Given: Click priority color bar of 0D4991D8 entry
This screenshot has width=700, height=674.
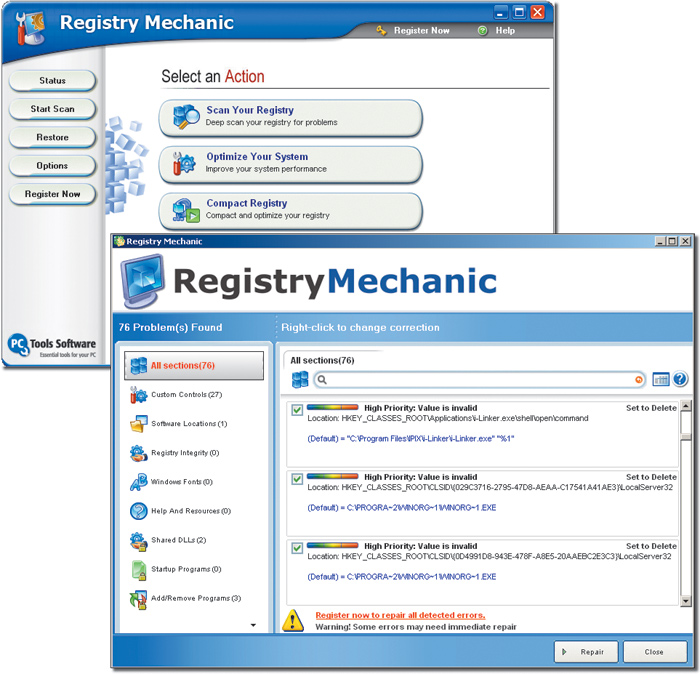Looking at the screenshot, I should 333,545.
